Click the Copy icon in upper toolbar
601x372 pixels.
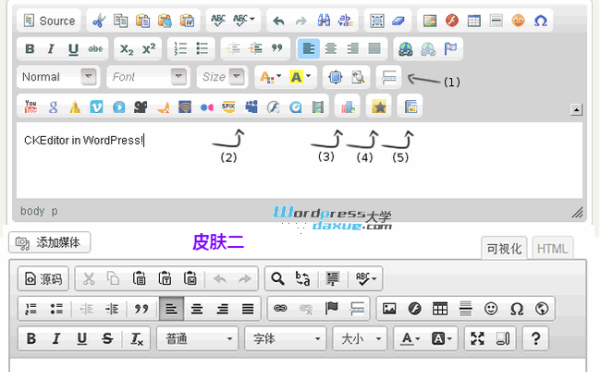[x=121, y=20]
